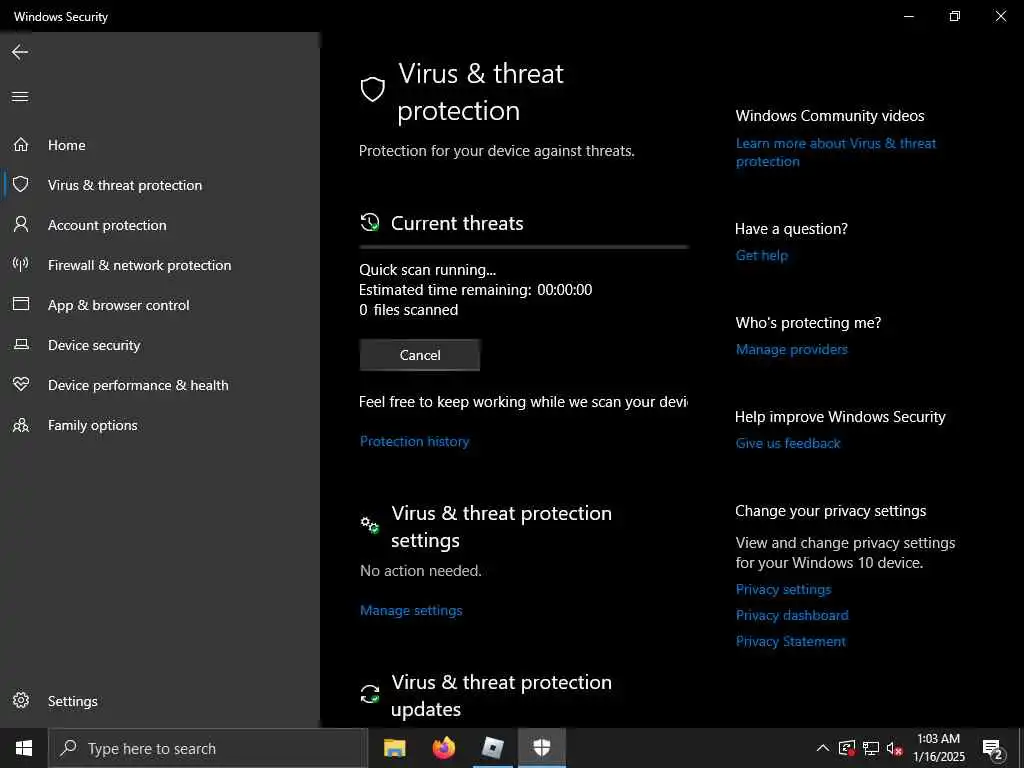The image size is (1024, 768).
Task: Click the Family options people icon
Action: [20, 425]
